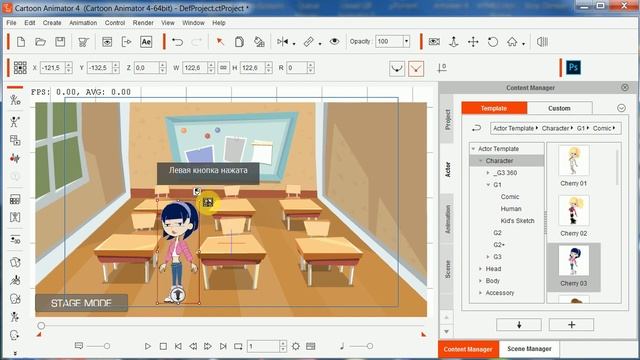The width and height of the screenshot is (640, 360).
Task: Click the transform grid anchor icon
Action: [20, 68]
